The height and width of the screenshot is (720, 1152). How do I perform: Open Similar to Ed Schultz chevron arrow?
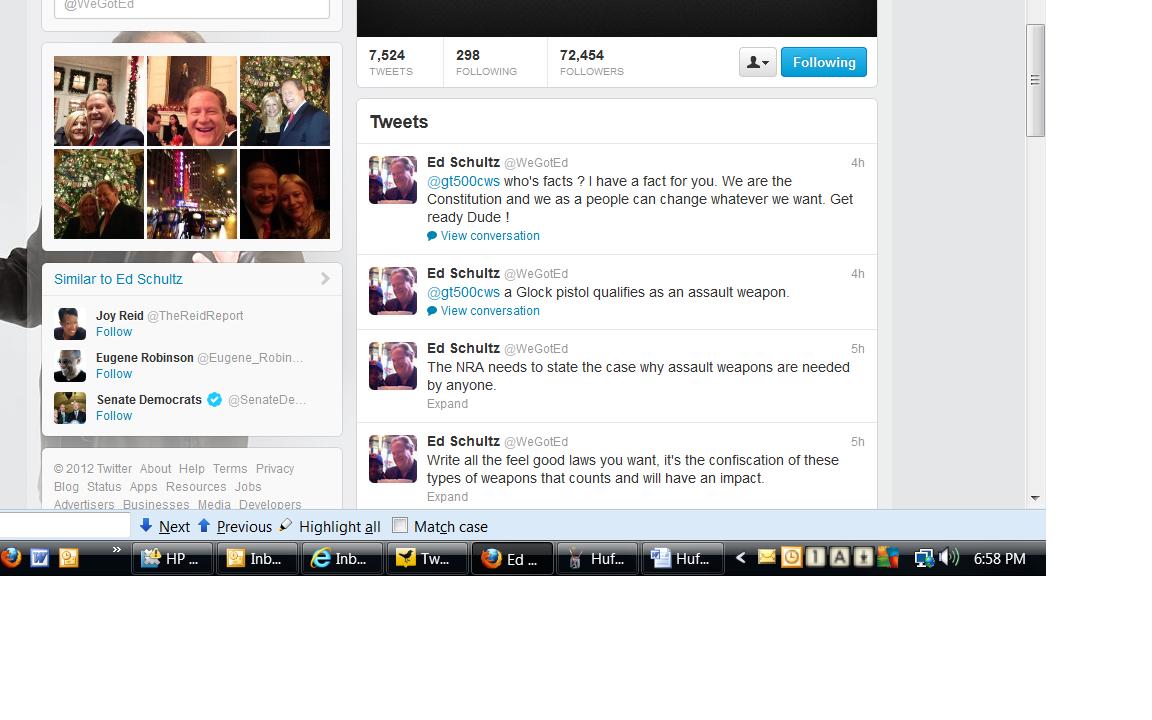pyautogui.click(x=325, y=279)
